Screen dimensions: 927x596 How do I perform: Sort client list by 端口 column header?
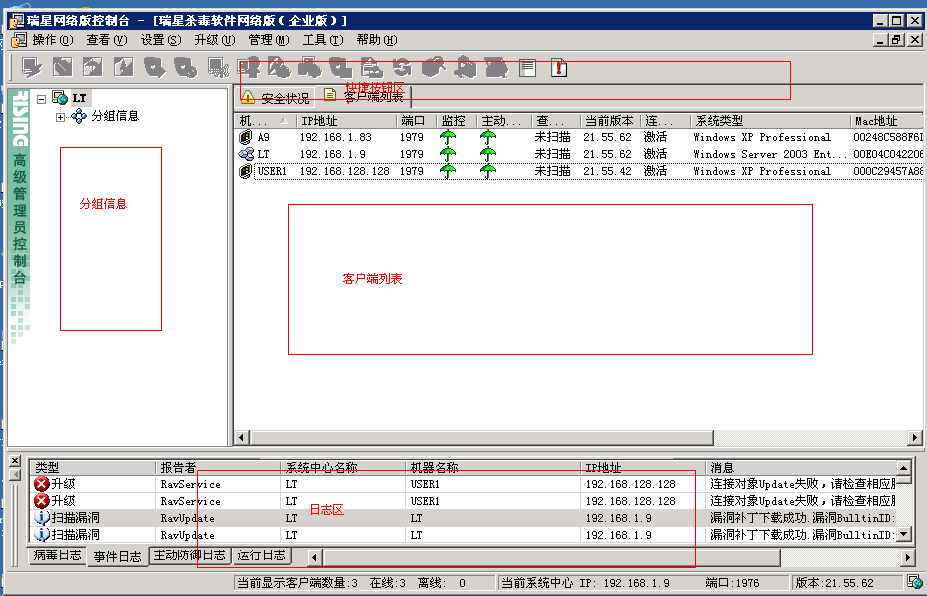[x=417, y=121]
